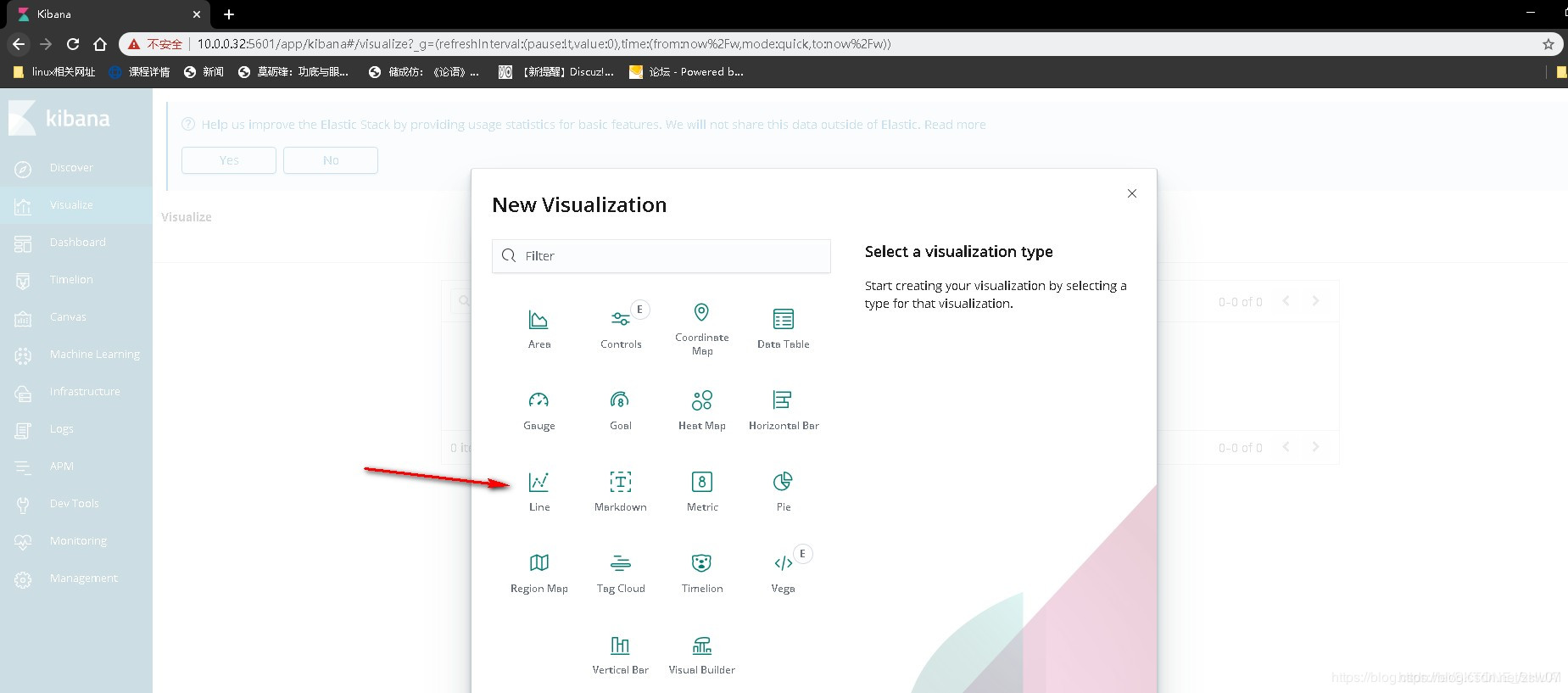This screenshot has height=693, width=1568.
Task: Select the Vertical Bar visualization
Action: (x=621, y=655)
